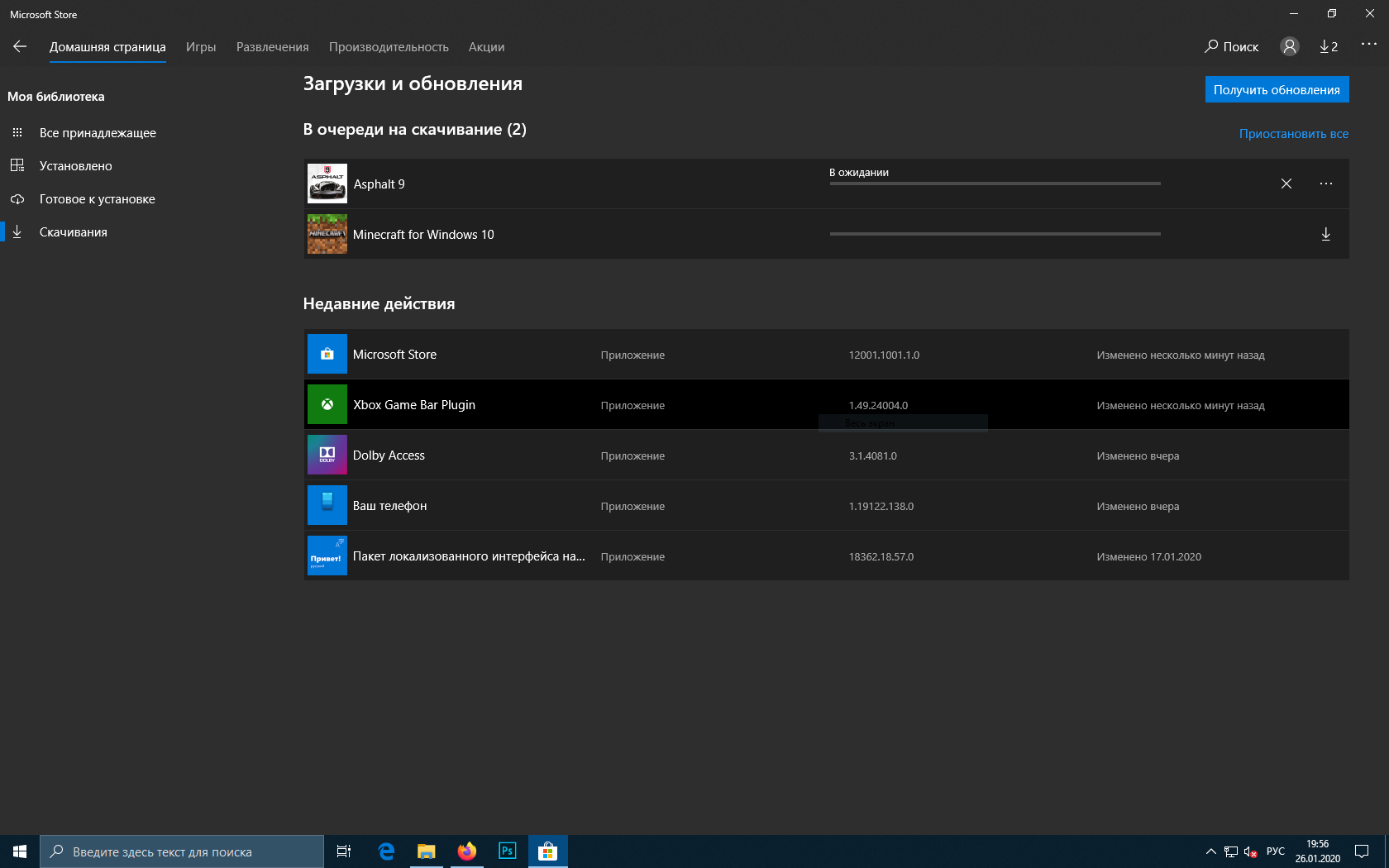The image size is (1389, 868).
Task: Open the network tray icon
Action: pos(1231,851)
